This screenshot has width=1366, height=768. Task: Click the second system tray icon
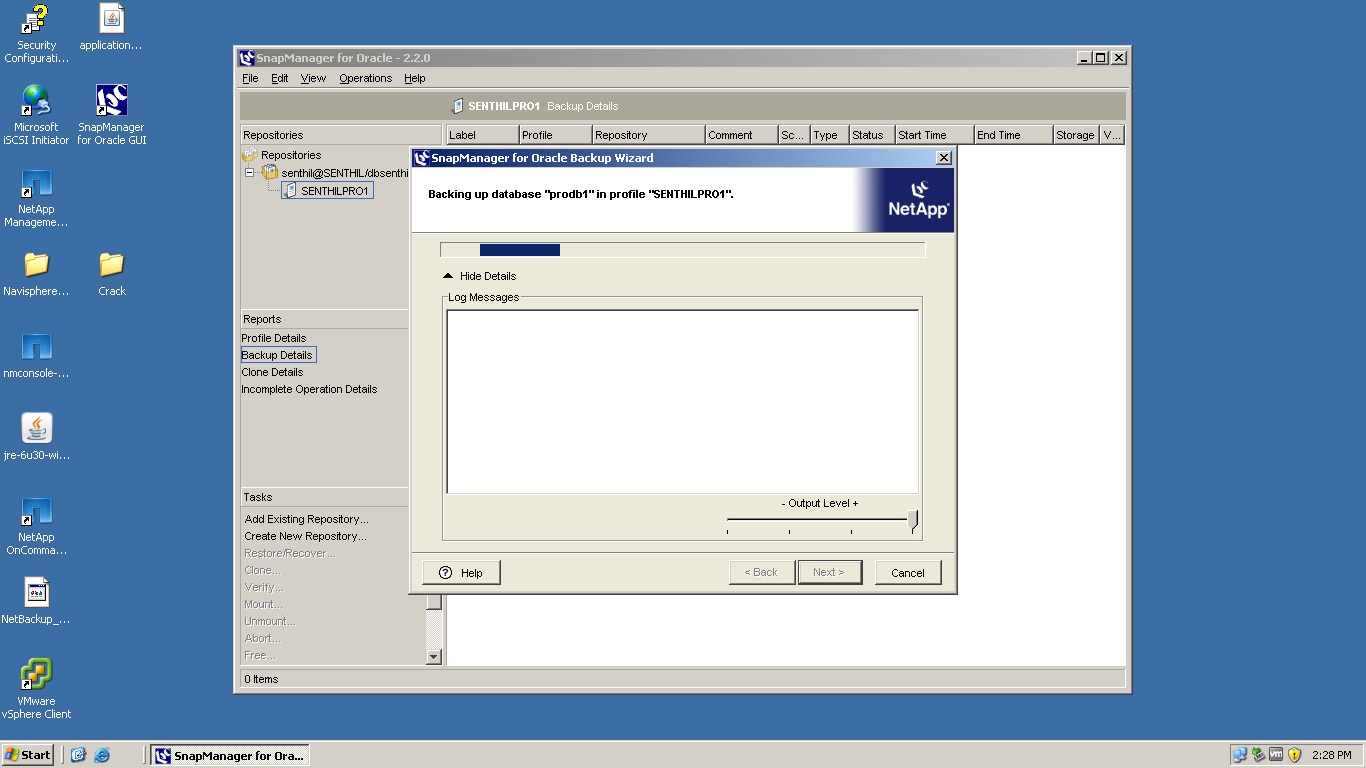[x=1258, y=755]
